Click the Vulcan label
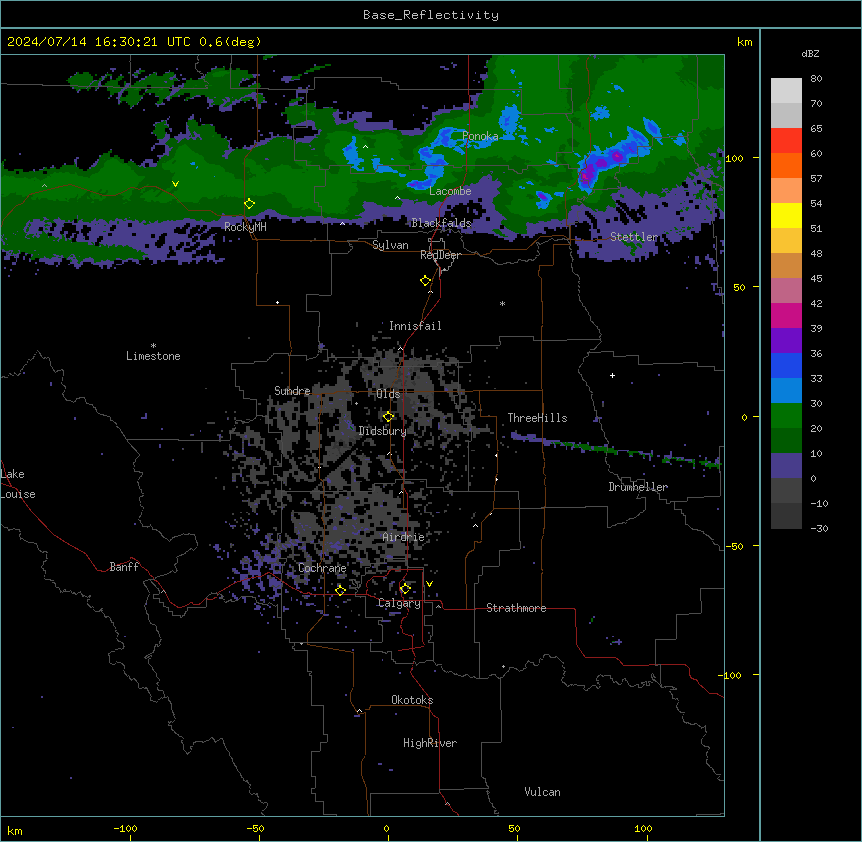 (543, 792)
